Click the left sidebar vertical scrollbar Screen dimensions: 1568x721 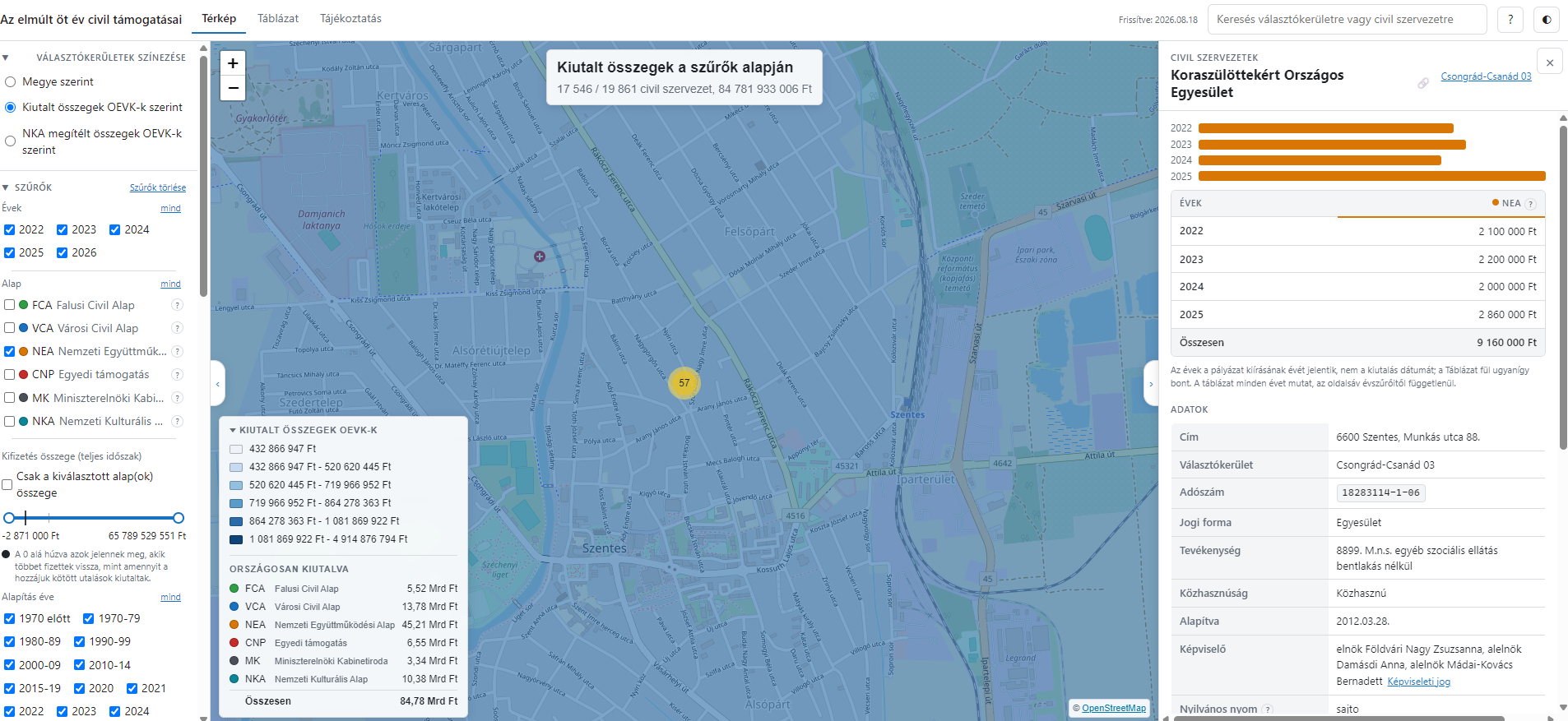coord(203,177)
